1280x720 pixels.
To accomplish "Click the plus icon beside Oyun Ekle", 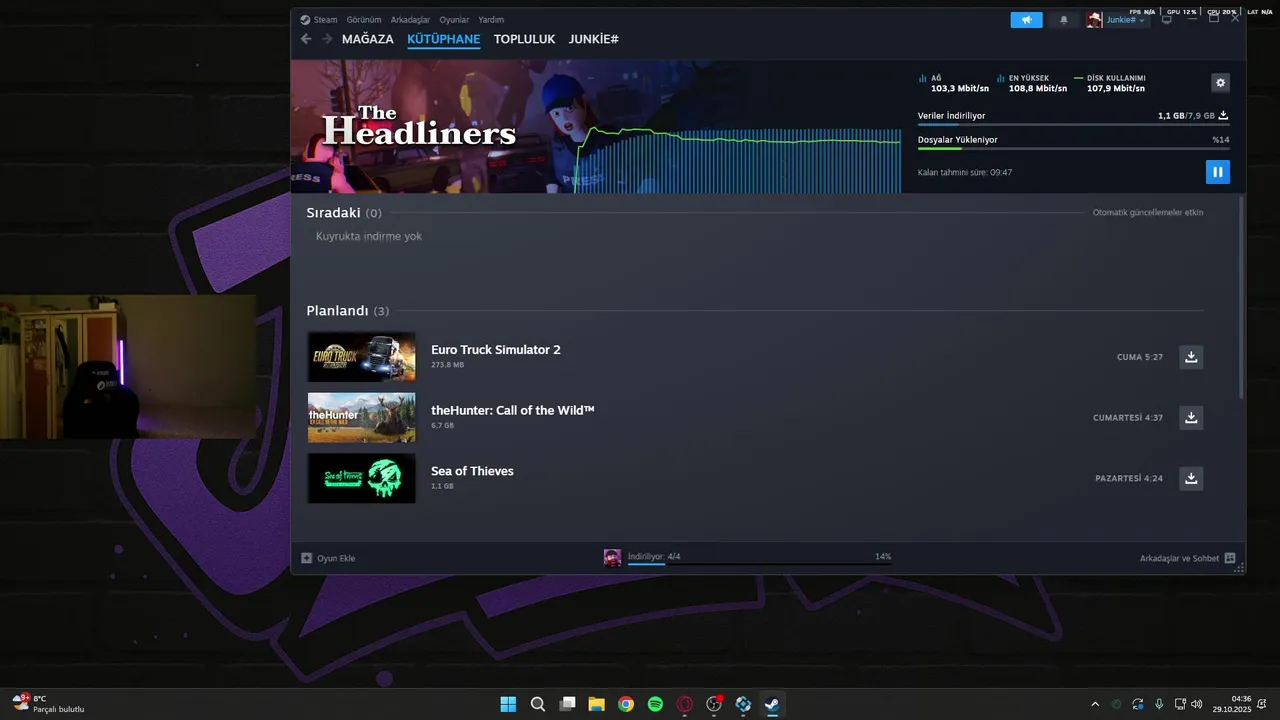I will (307, 558).
